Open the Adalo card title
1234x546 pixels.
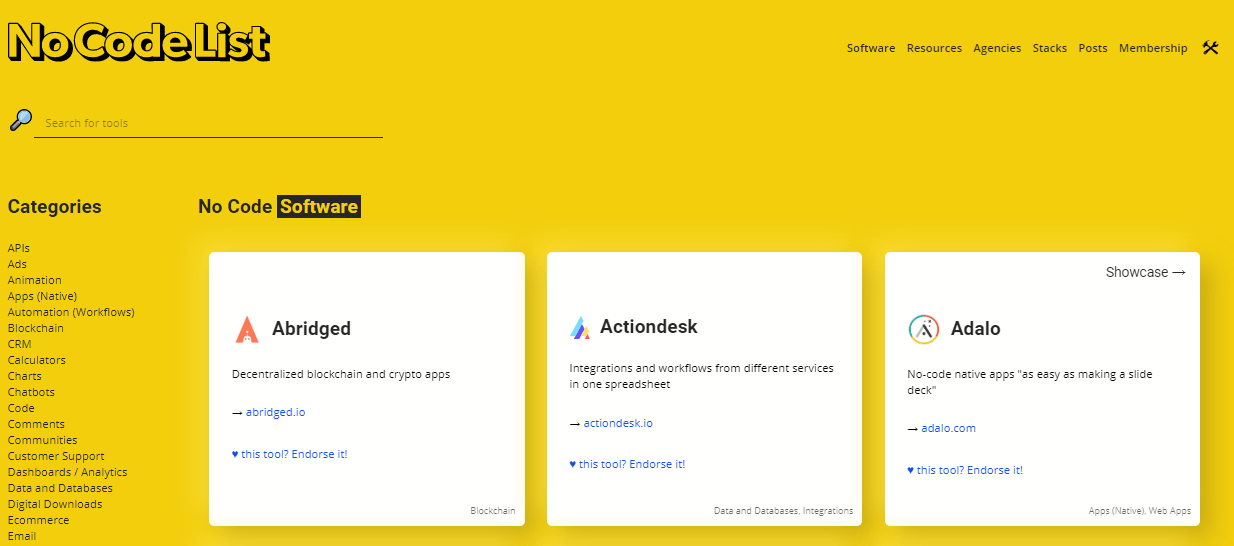coord(976,328)
